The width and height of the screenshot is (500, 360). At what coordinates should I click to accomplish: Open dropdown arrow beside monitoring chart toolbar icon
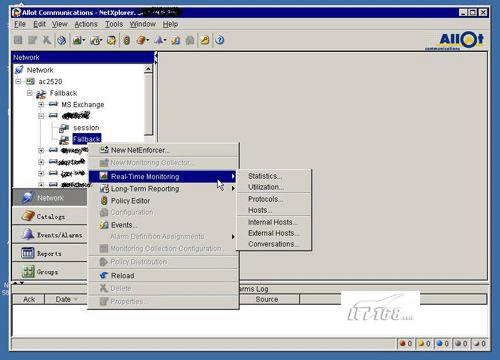click(x=84, y=40)
